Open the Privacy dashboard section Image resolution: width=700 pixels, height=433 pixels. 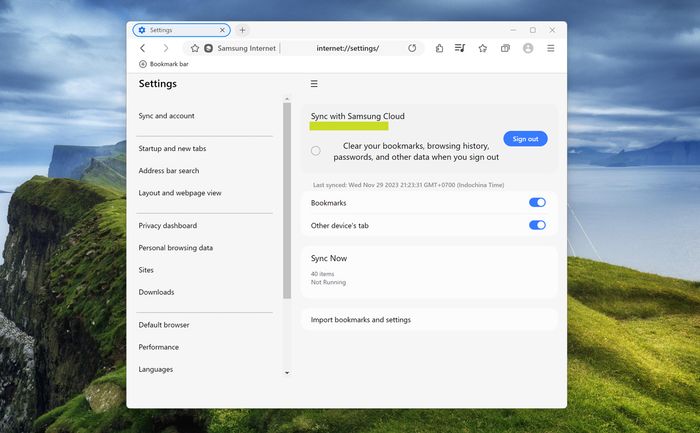(167, 225)
